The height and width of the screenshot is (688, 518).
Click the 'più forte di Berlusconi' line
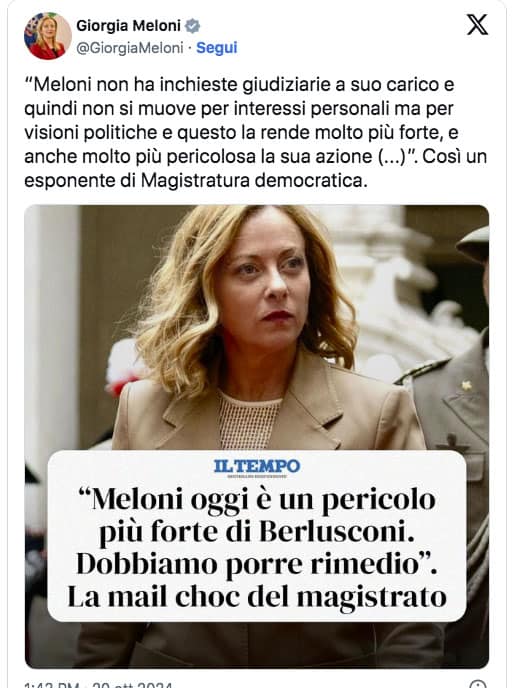pos(257,532)
